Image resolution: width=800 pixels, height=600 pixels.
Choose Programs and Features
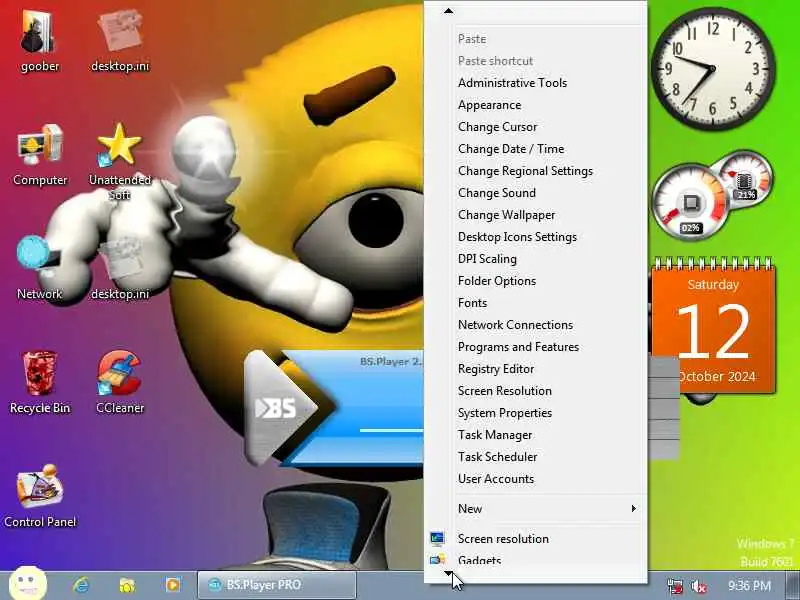[x=518, y=346]
